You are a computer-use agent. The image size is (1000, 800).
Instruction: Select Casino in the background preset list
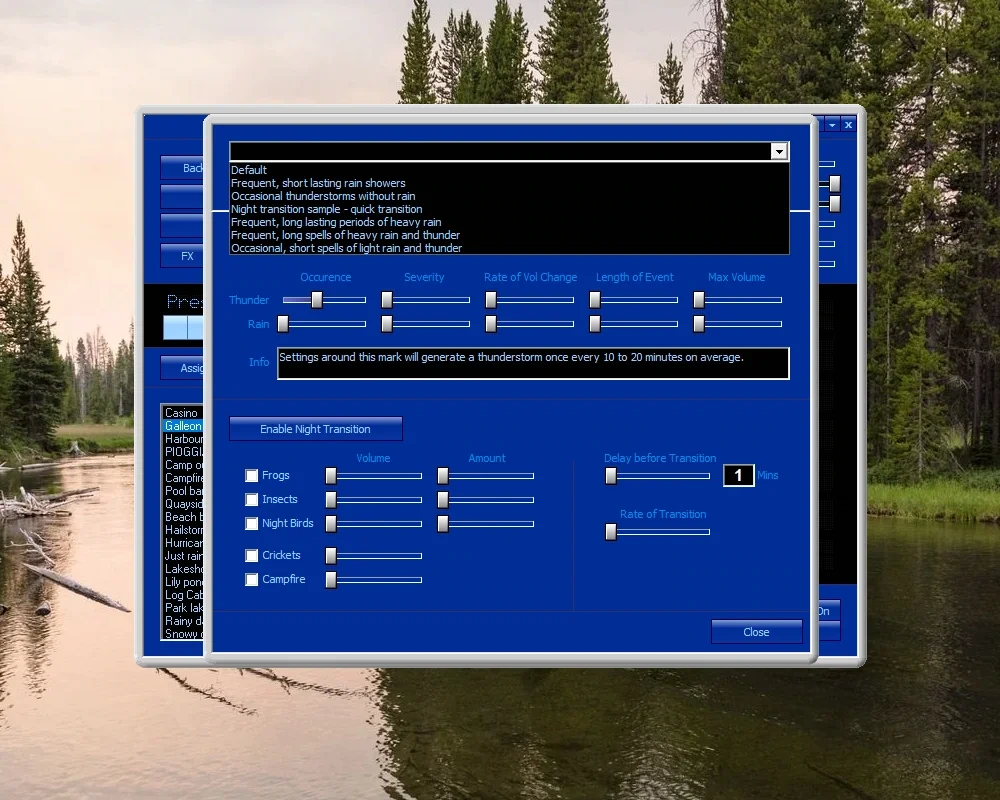[x=182, y=413]
